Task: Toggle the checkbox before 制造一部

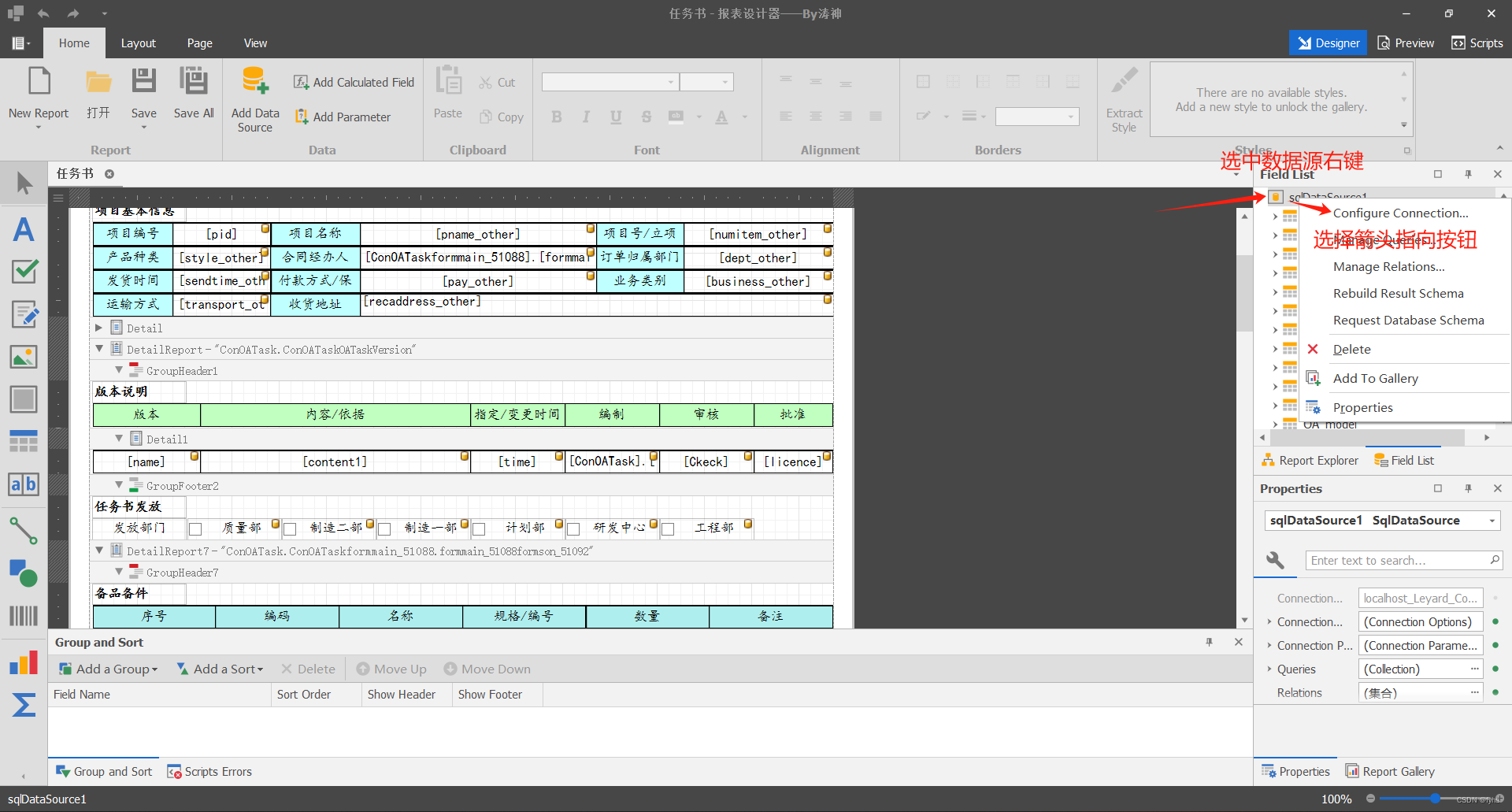Action: [384, 529]
